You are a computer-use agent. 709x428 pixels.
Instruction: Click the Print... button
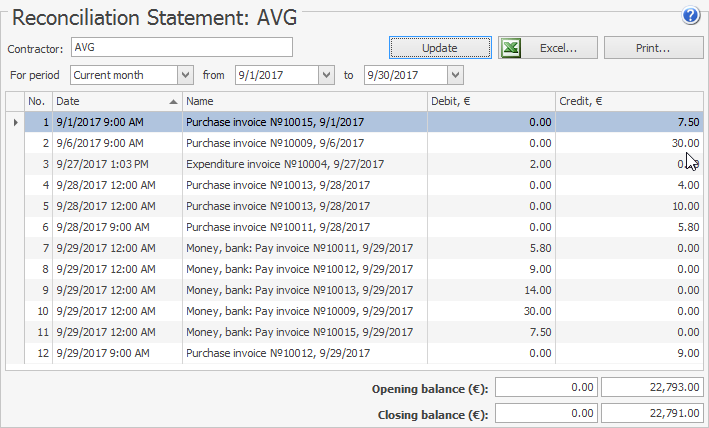[652, 48]
